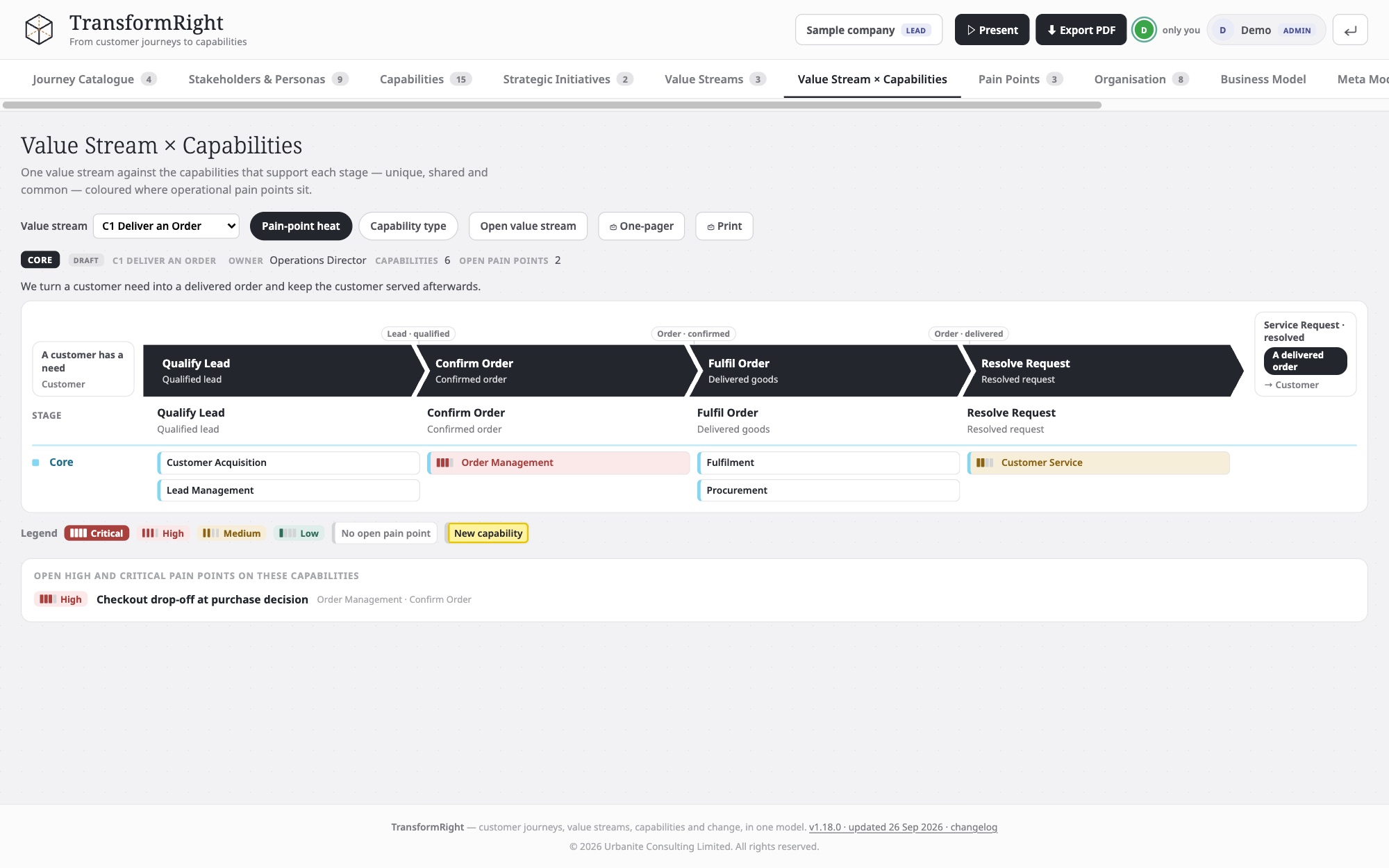The width and height of the screenshot is (1389, 868).
Task: Click the 'Order · delivered' marker label
Action: pos(968,334)
